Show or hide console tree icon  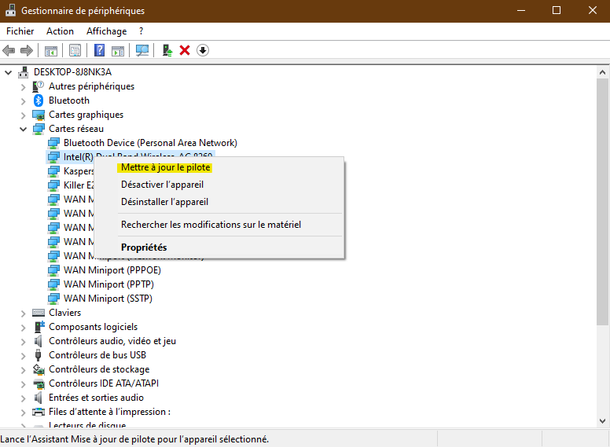pos(51,51)
